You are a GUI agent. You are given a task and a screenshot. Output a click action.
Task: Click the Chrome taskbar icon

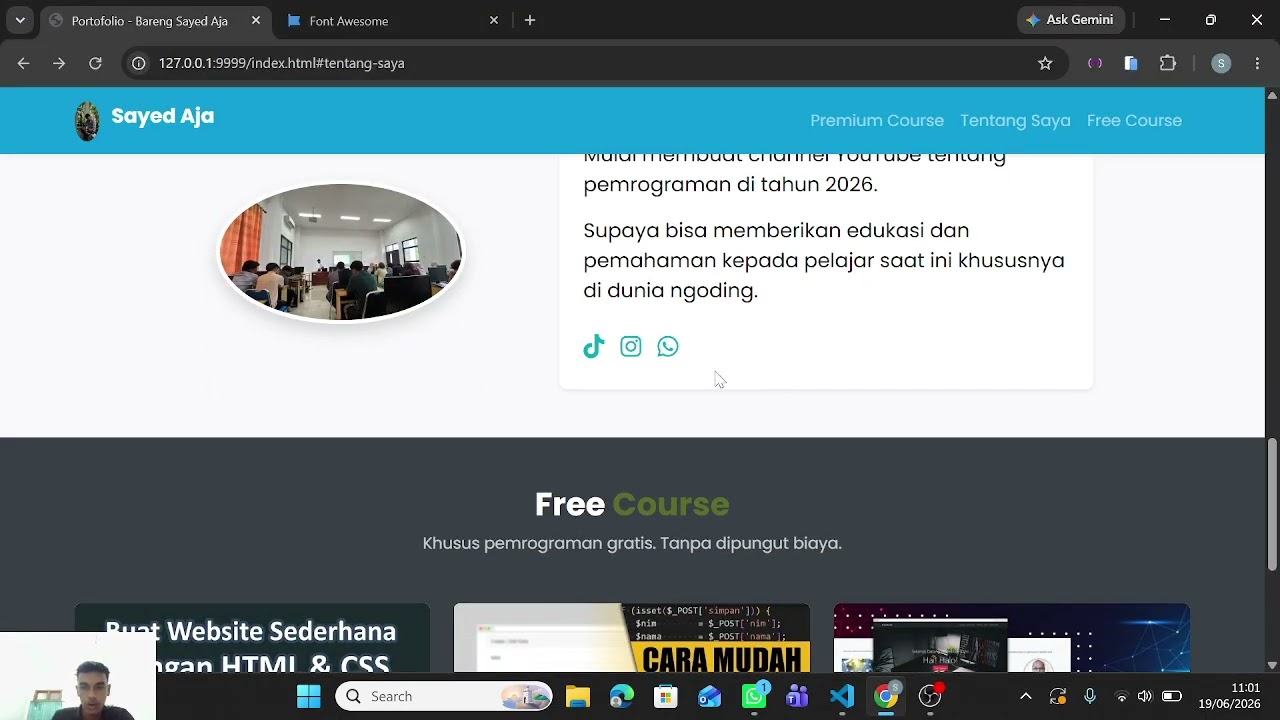[886, 696]
